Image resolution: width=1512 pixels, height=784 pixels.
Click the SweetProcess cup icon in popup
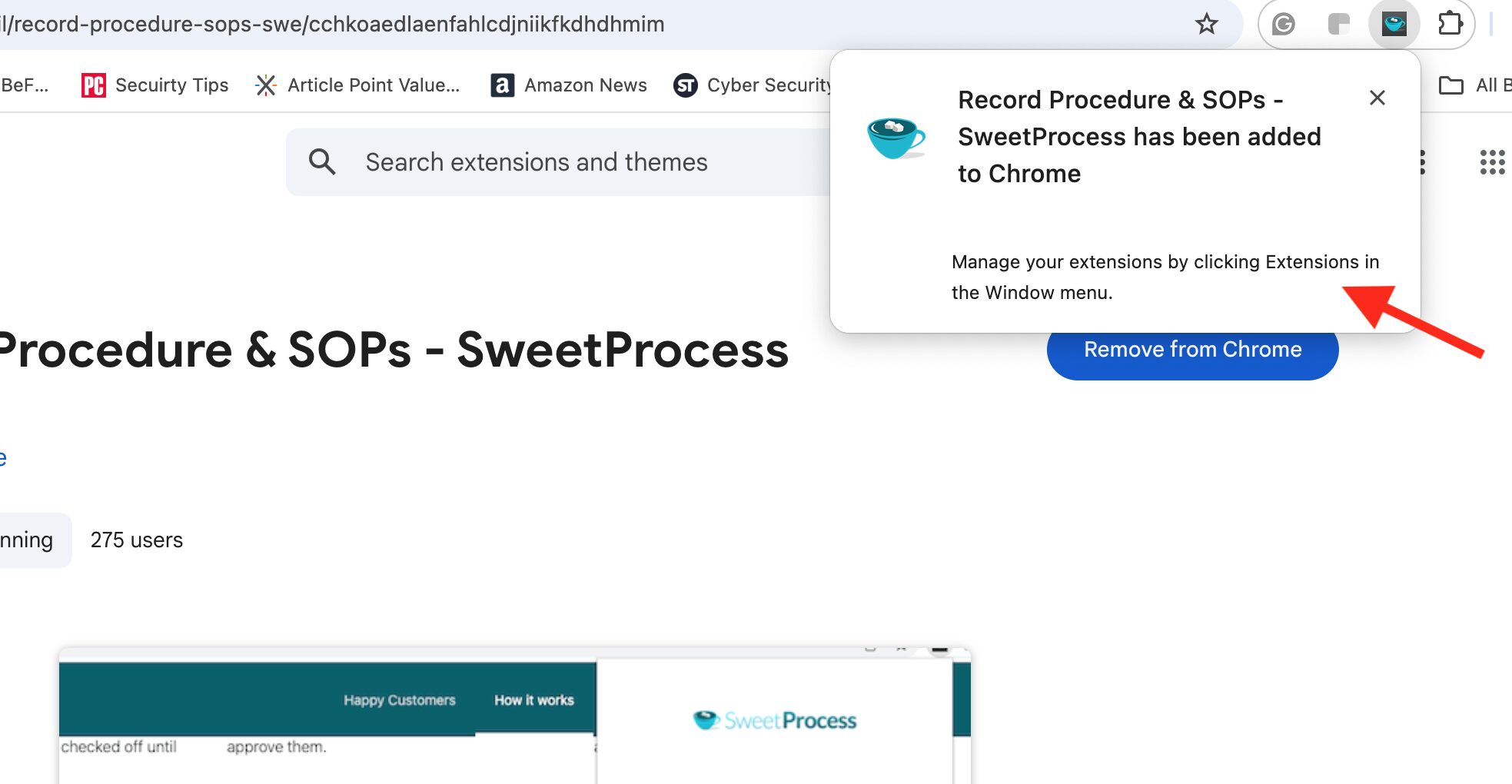point(896,138)
